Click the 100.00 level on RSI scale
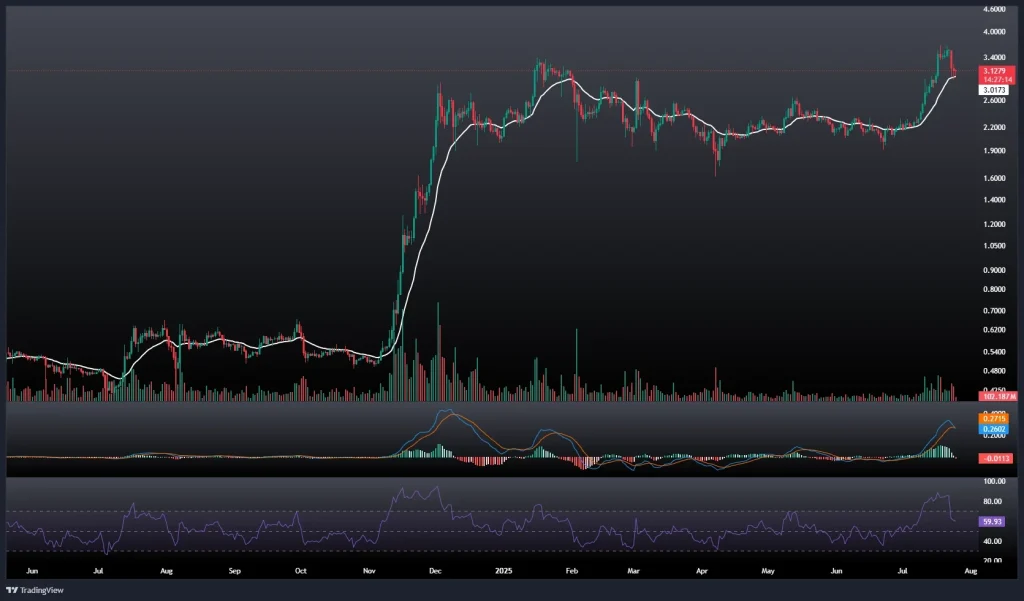Screen dimensions: 1024x601 tap(994, 482)
